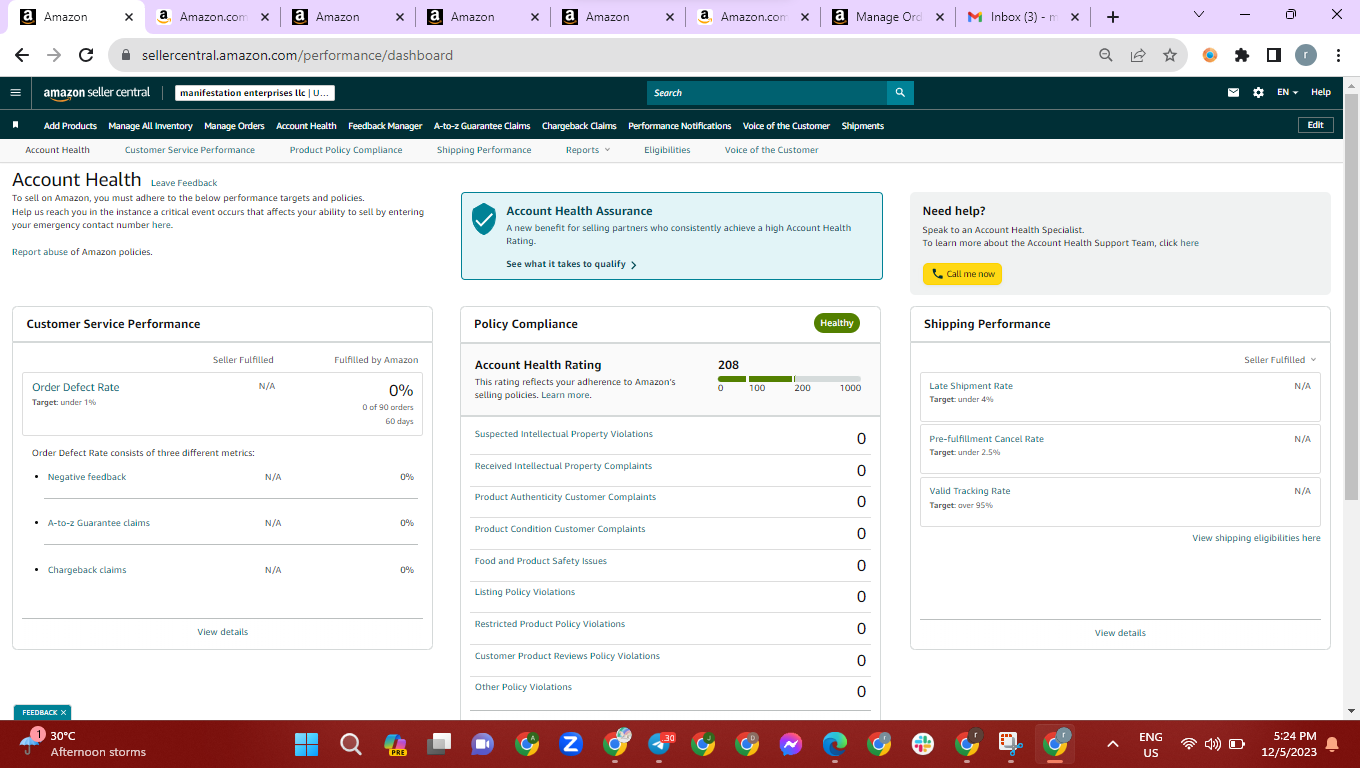Click the Report abuse link
1360x768 pixels.
point(40,252)
